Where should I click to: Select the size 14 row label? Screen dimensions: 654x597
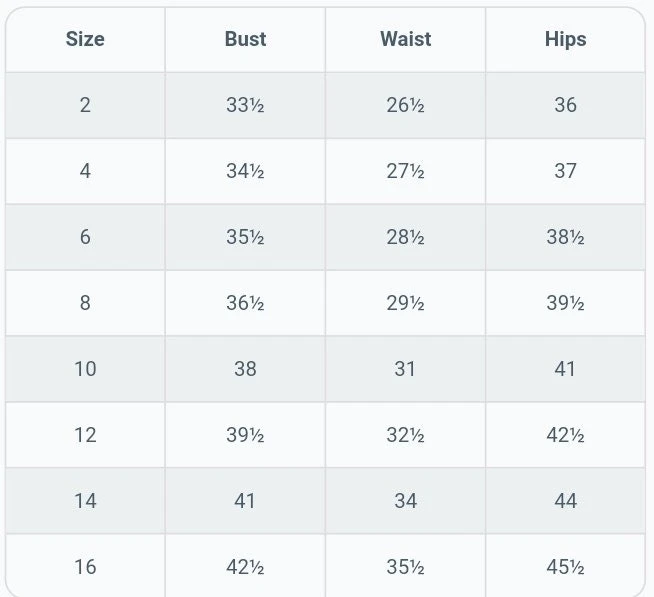[x=85, y=501]
